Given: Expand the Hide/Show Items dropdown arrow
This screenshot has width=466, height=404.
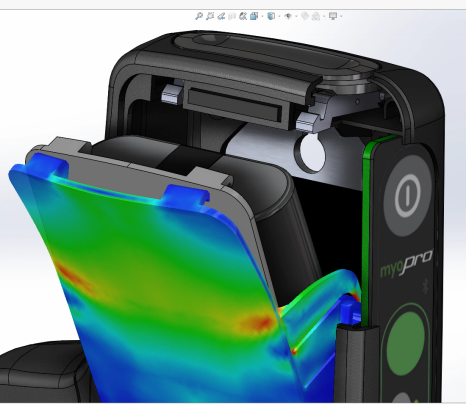Looking at the screenshot, I should click(296, 16).
